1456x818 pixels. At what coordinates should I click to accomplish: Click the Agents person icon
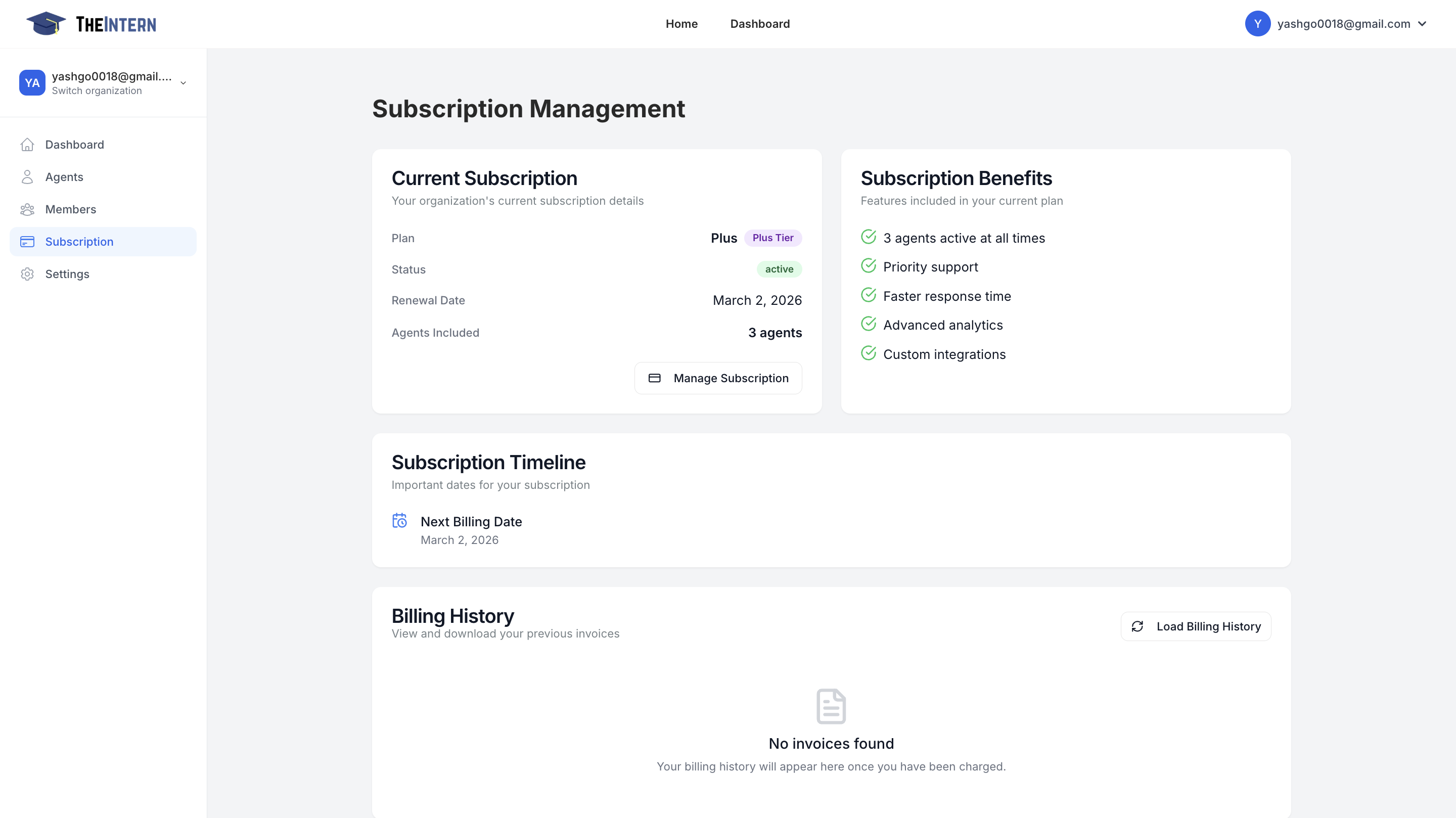click(x=28, y=176)
